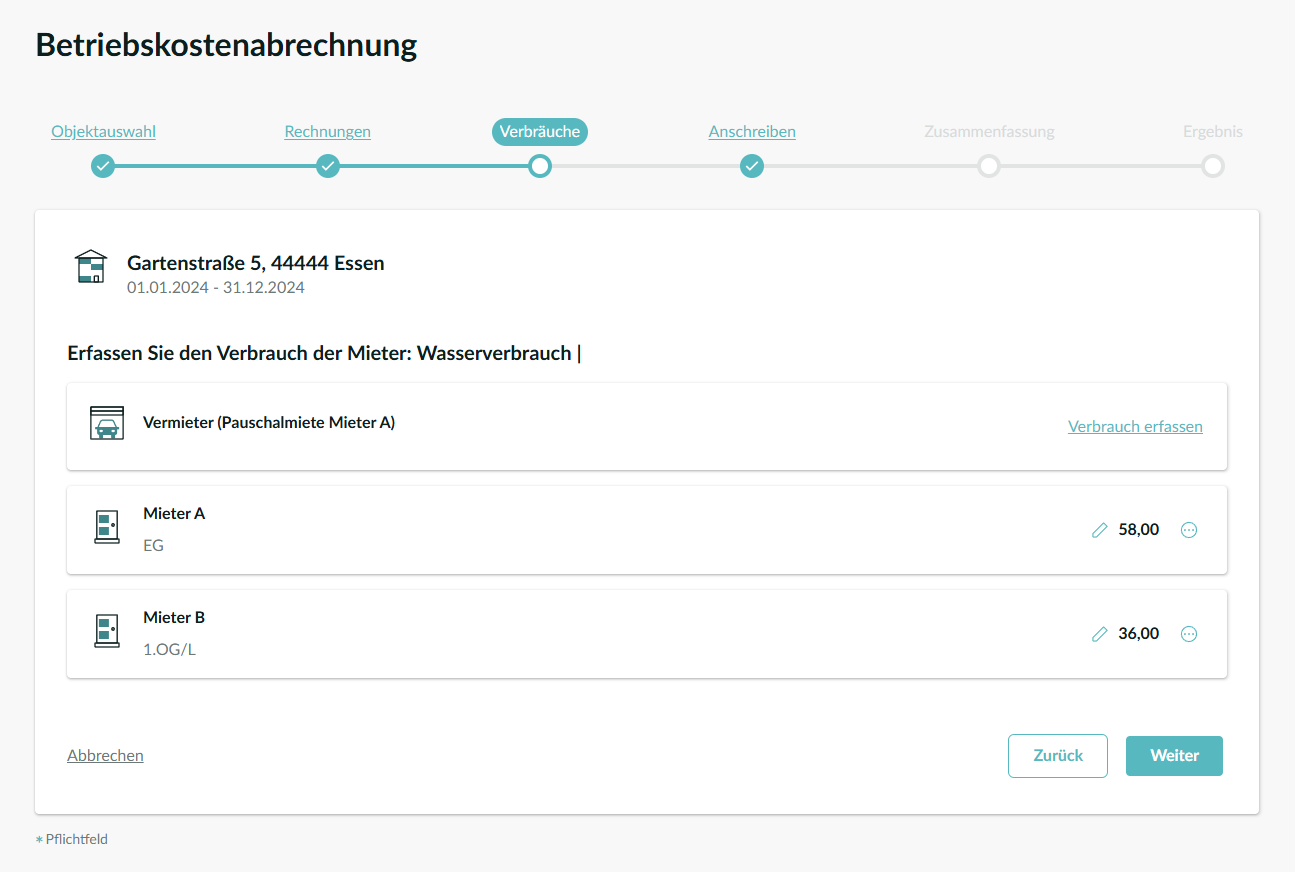The height and width of the screenshot is (872, 1295).
Task: Click the garage icon for Vermieter row
Action: [x=107, y=424]
